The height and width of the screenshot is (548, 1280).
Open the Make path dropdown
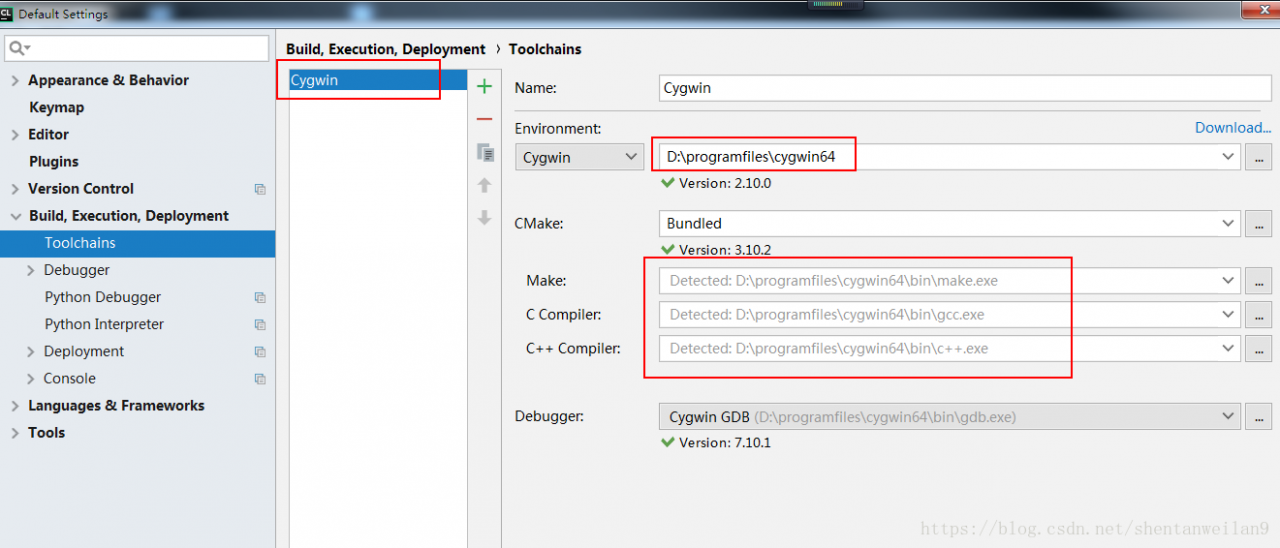coord(1228,281)
